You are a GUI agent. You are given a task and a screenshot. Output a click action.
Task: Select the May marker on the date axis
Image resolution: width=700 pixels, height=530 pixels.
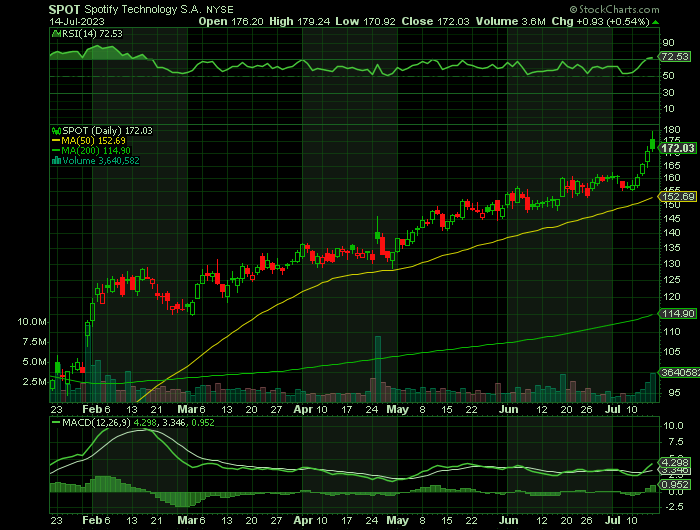tap(398, 409)
